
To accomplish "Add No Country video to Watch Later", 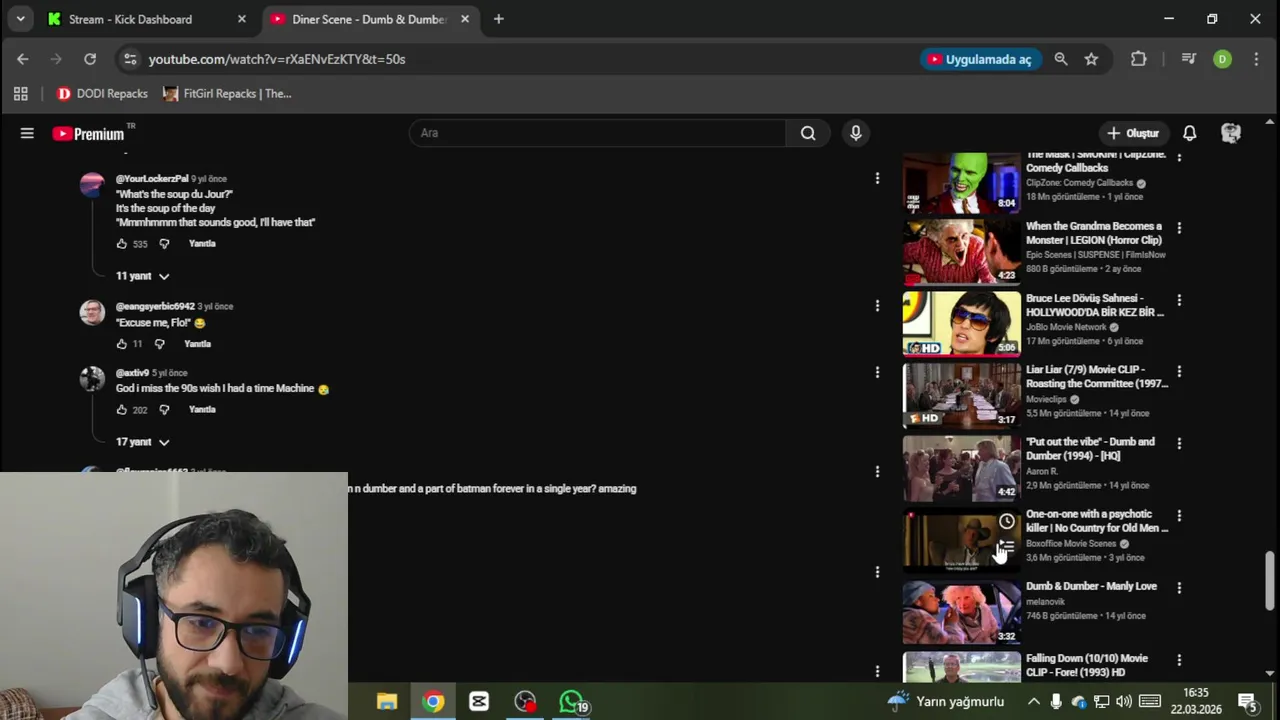I will pos(1006,522).
